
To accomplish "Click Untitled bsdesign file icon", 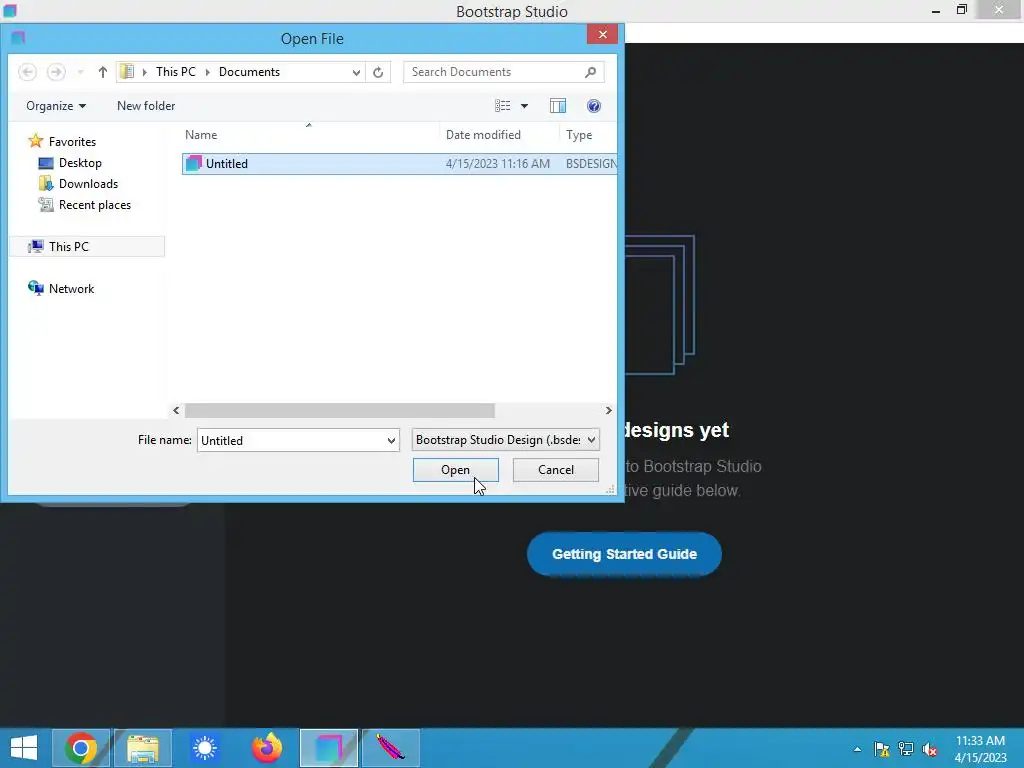I will (193, 163).
